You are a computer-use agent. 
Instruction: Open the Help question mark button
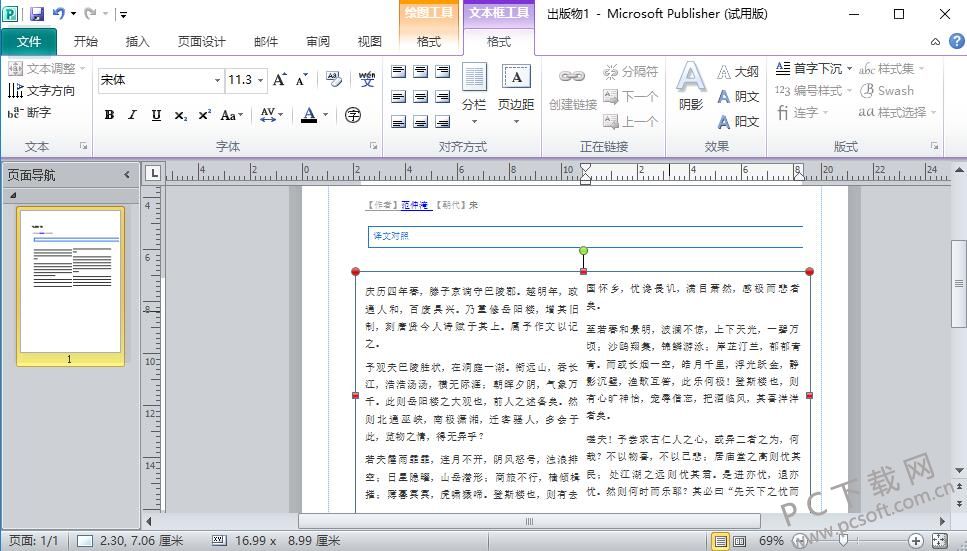pyautogui.click(x=956, y=41)
